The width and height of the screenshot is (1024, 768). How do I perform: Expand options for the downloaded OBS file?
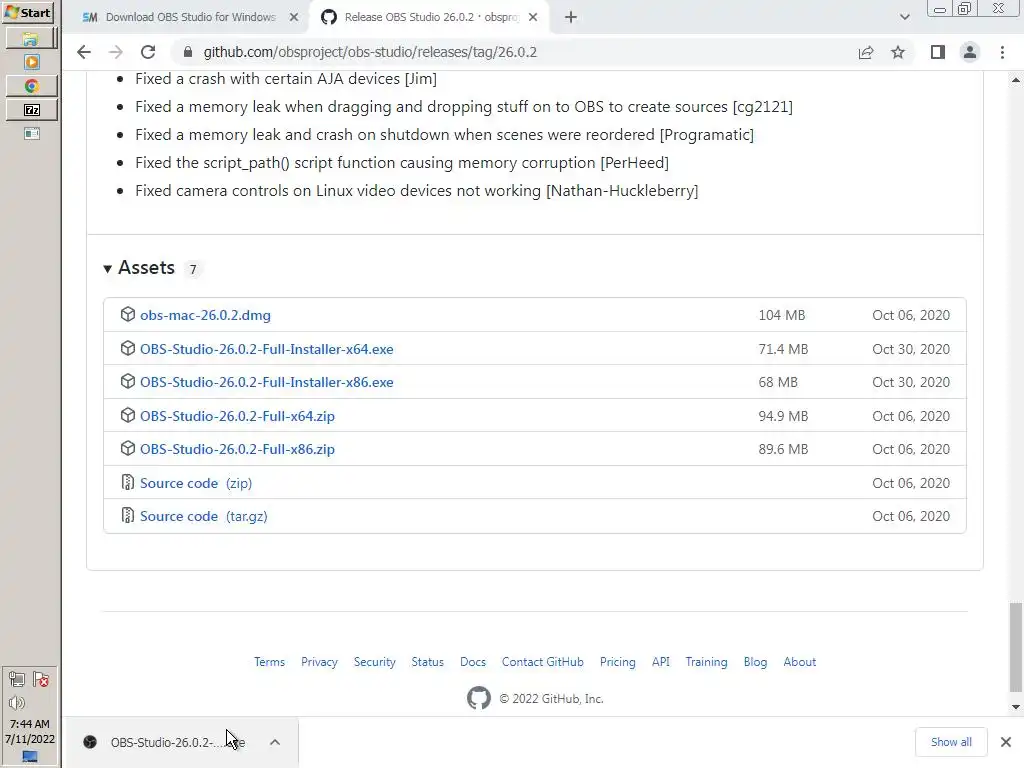[275, 742]
